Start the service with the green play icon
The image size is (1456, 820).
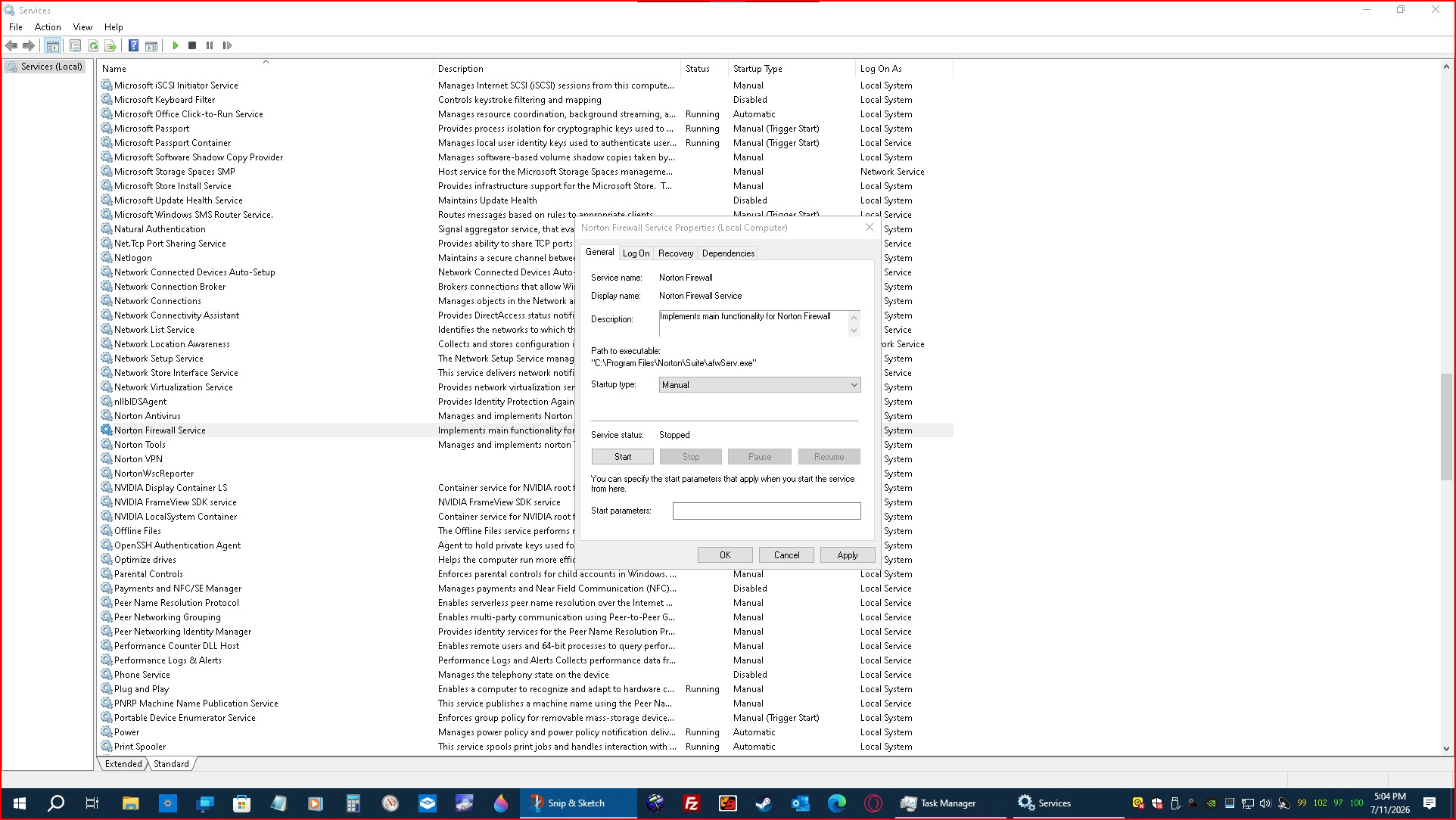point(175,45)
